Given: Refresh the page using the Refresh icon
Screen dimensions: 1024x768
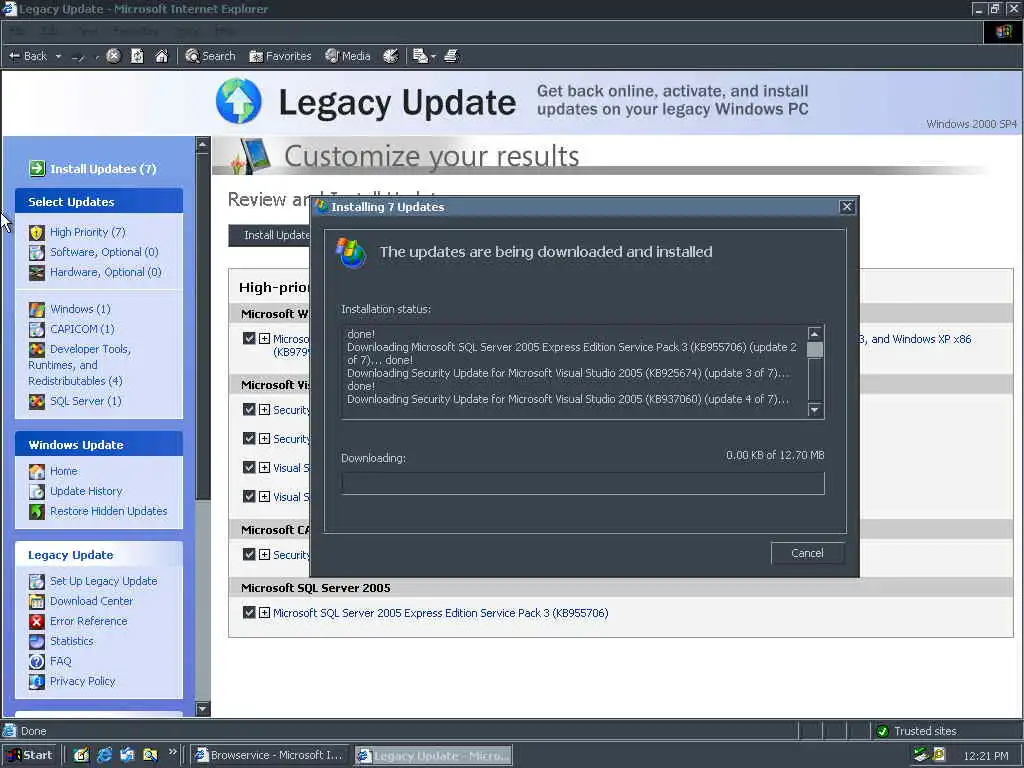Looking at the screenshot, I should tap(137, 56).
